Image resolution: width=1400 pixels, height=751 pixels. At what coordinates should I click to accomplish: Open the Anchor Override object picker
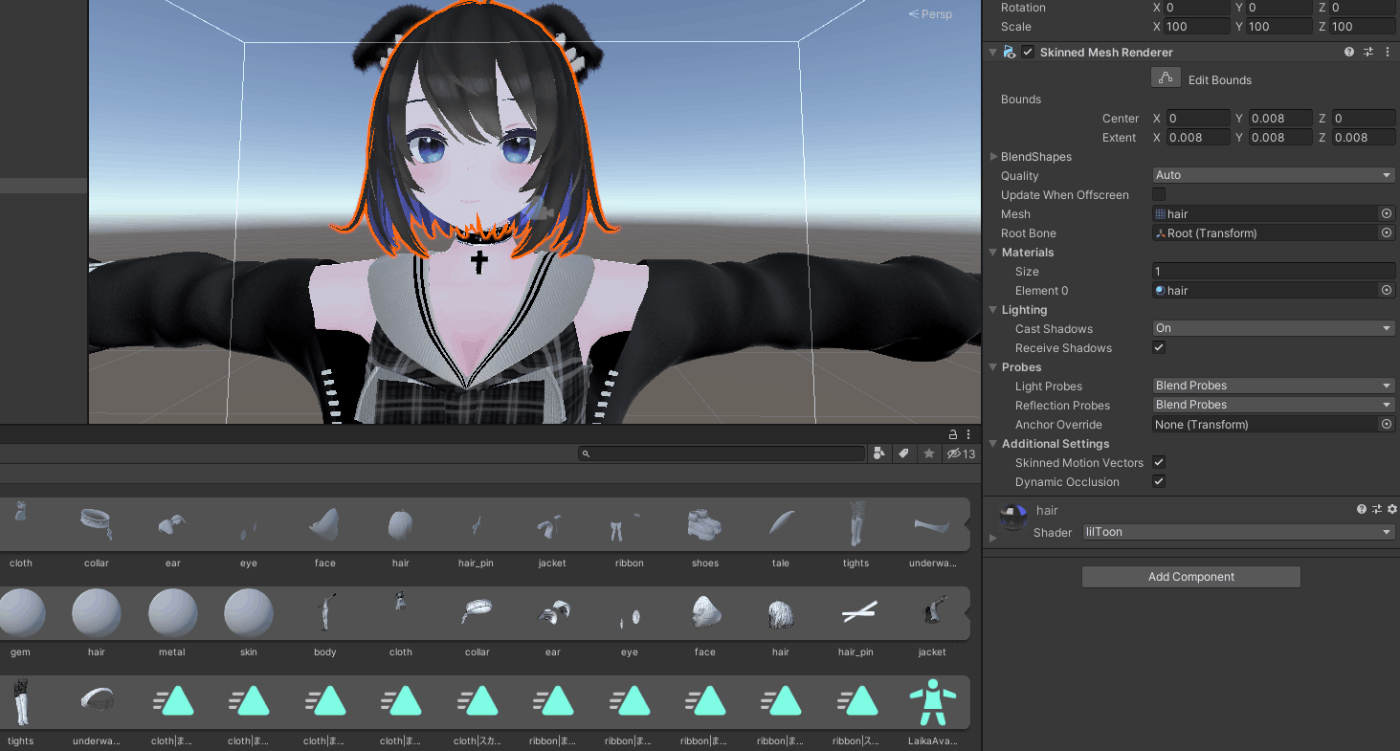(x=1386, y=424)
